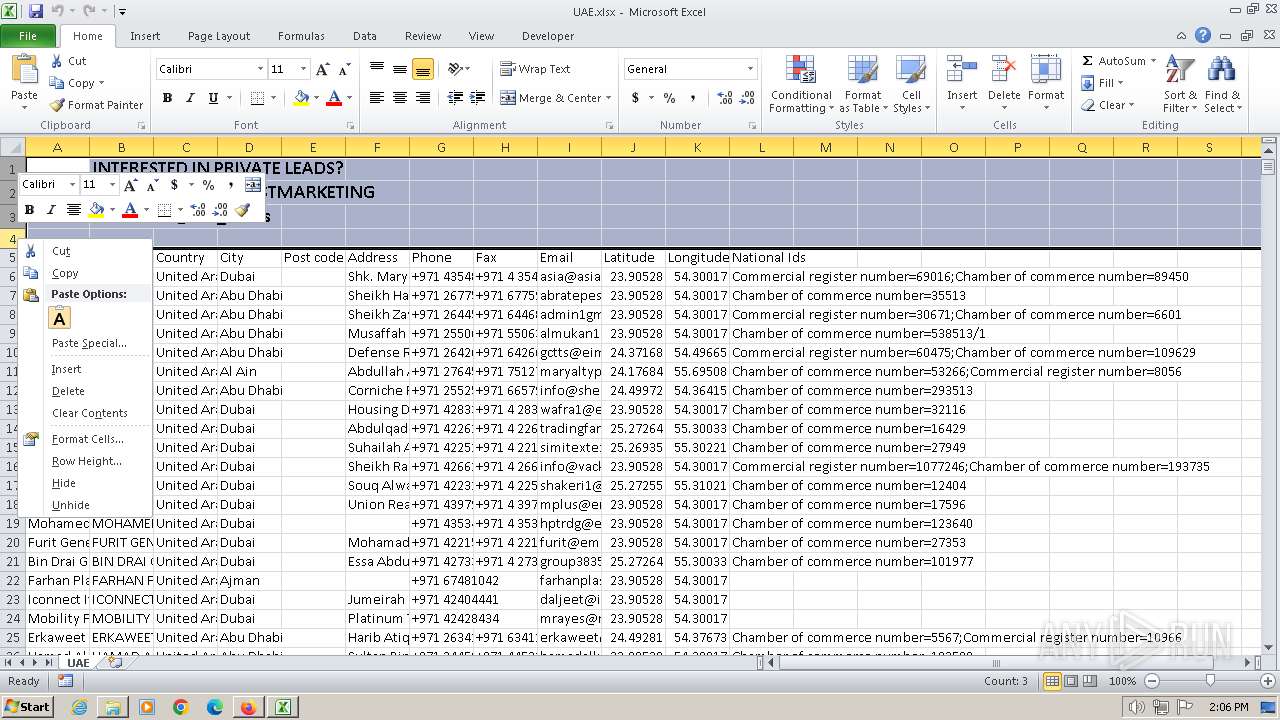Toggle Wrap Text
This screenshot has width=1280, height=720.
pyautogui.click(x=536, y=69)
